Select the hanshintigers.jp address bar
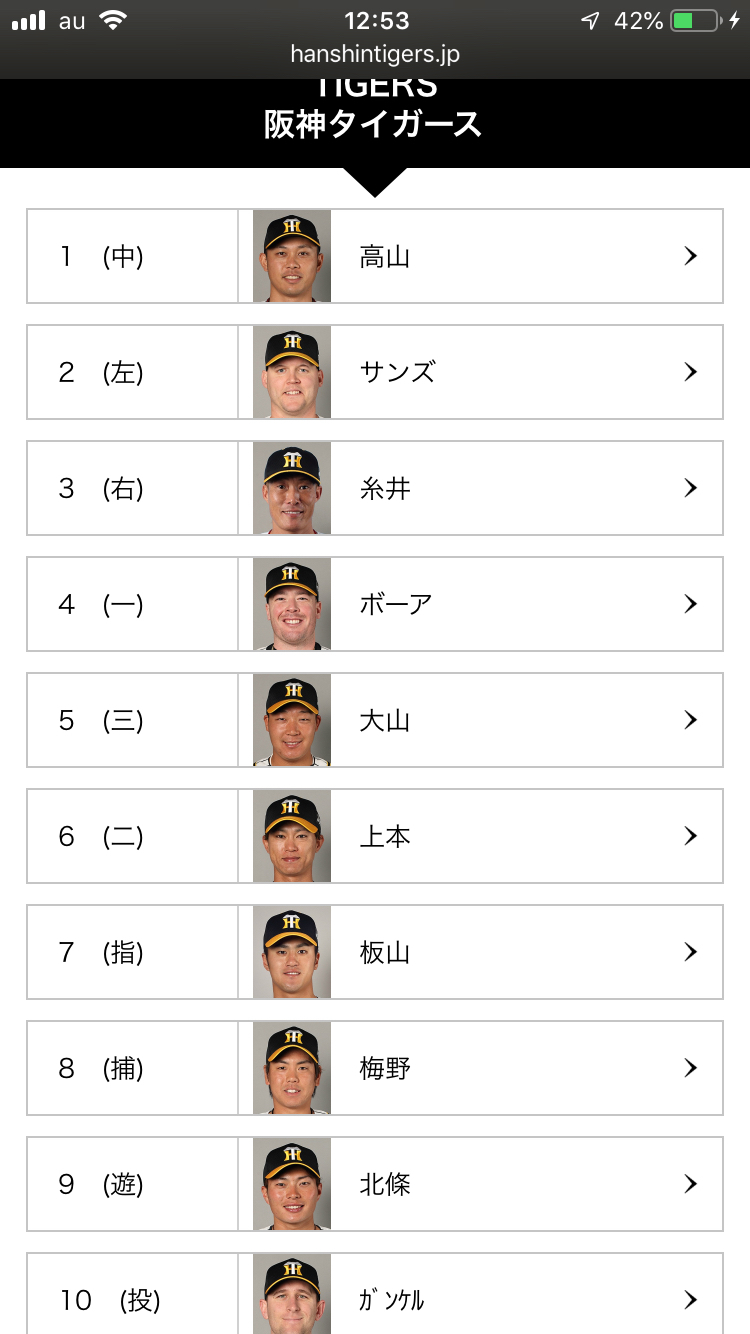 tap(375, 54)
